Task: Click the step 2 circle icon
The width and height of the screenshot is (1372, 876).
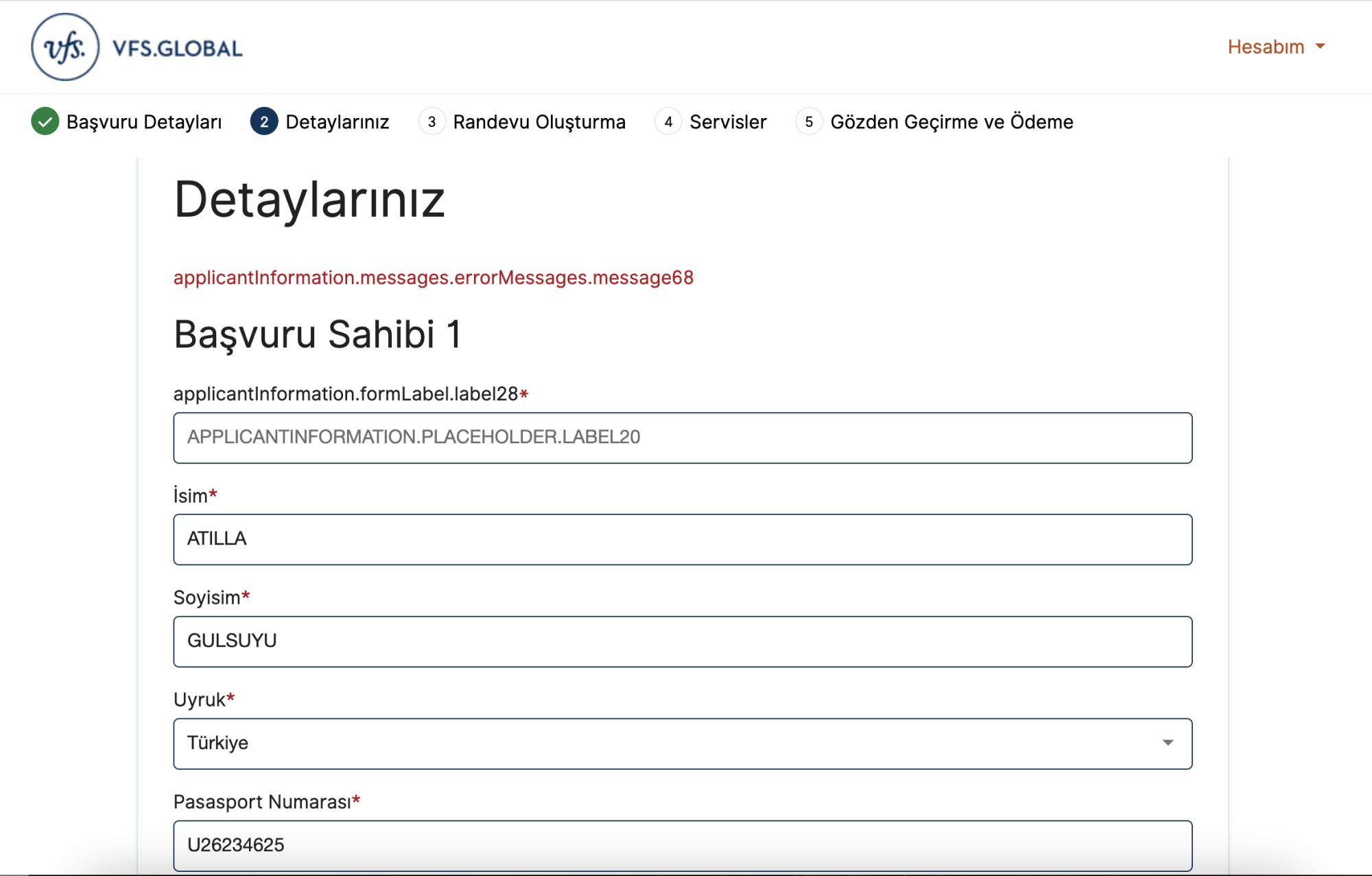Action: point(264,121)
